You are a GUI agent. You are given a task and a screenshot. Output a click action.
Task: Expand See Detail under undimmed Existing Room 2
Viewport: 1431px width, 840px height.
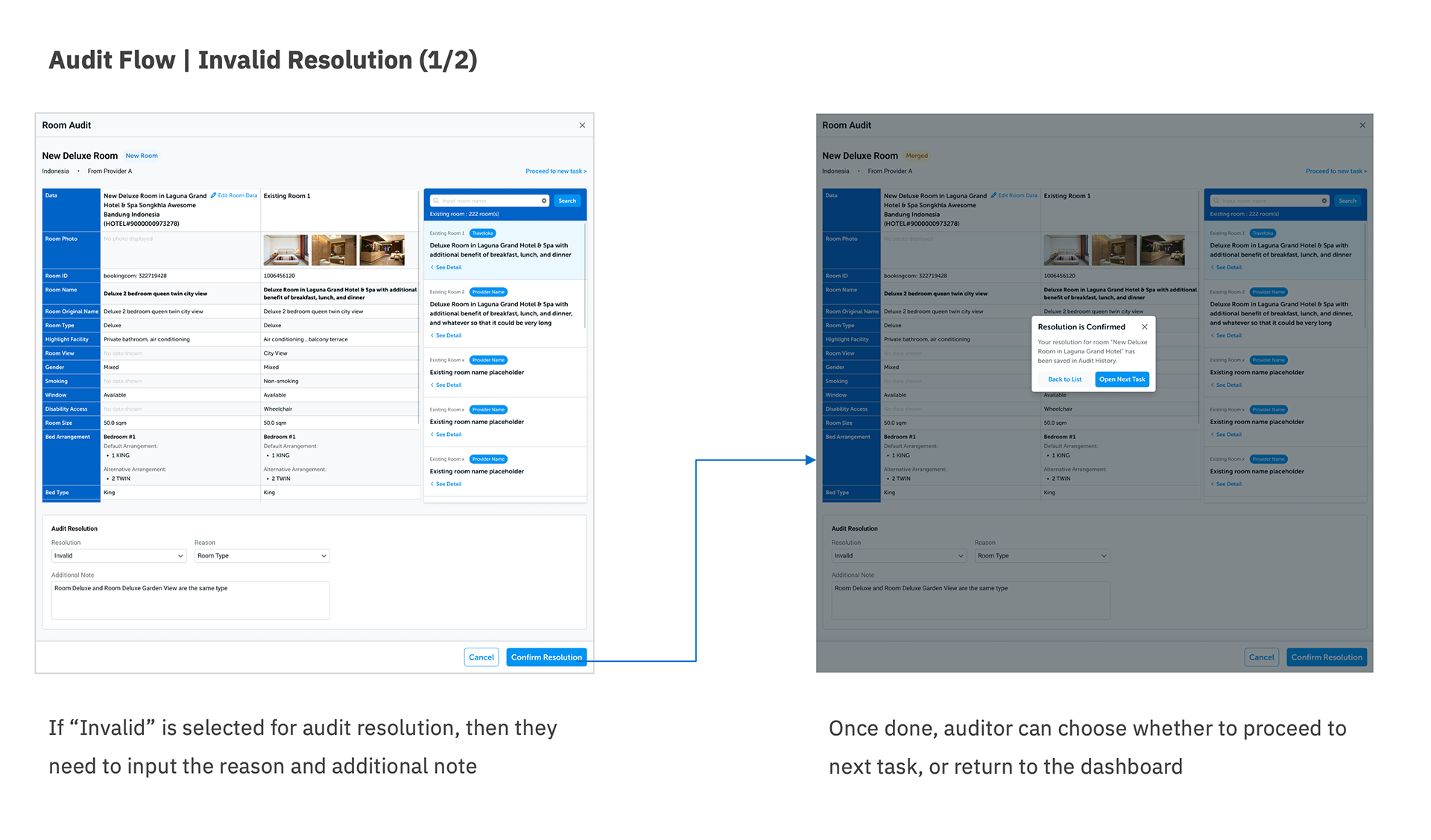pyautogui.click(x=447, y=335)
